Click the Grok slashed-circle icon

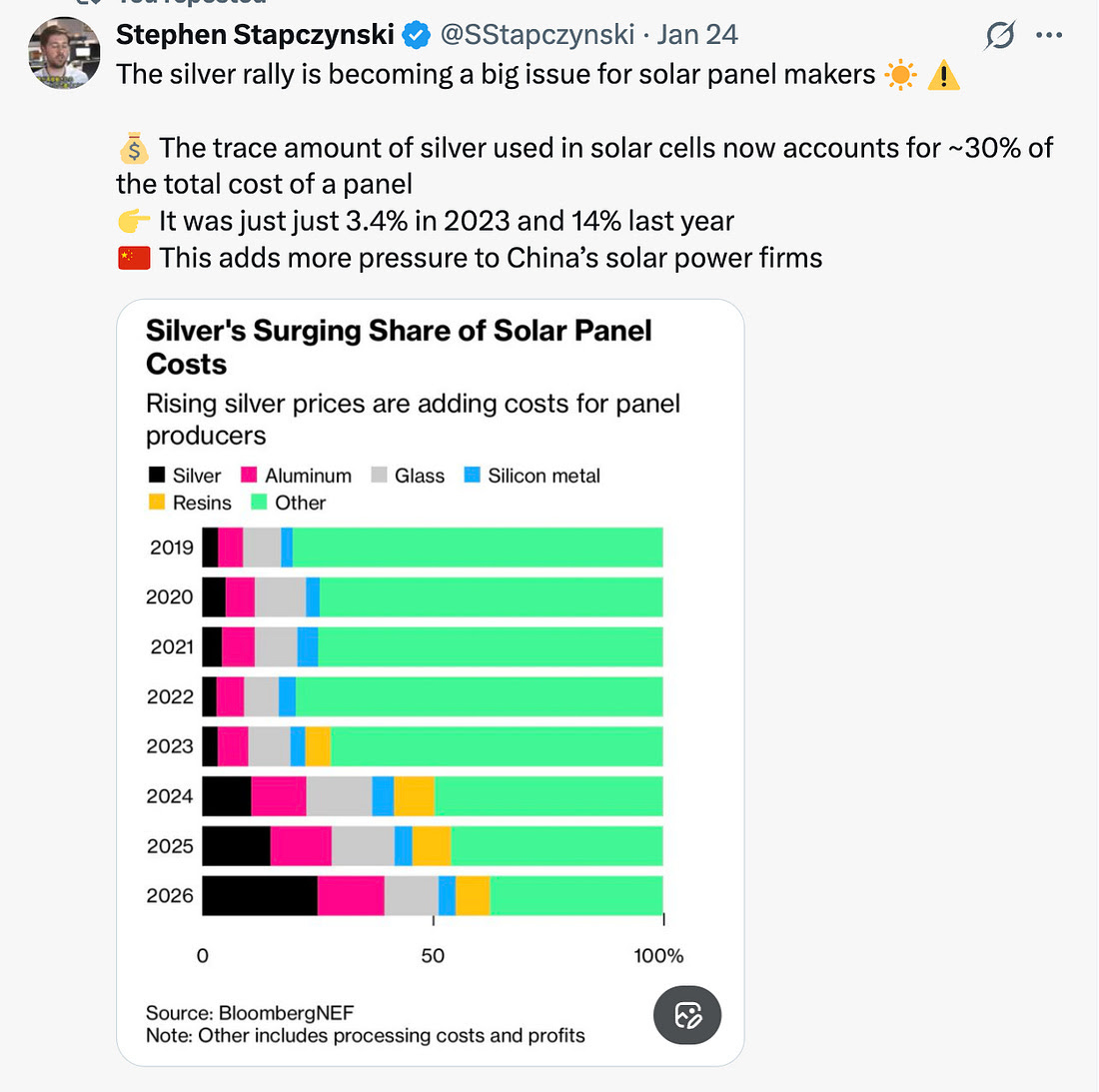coord(999,36)
